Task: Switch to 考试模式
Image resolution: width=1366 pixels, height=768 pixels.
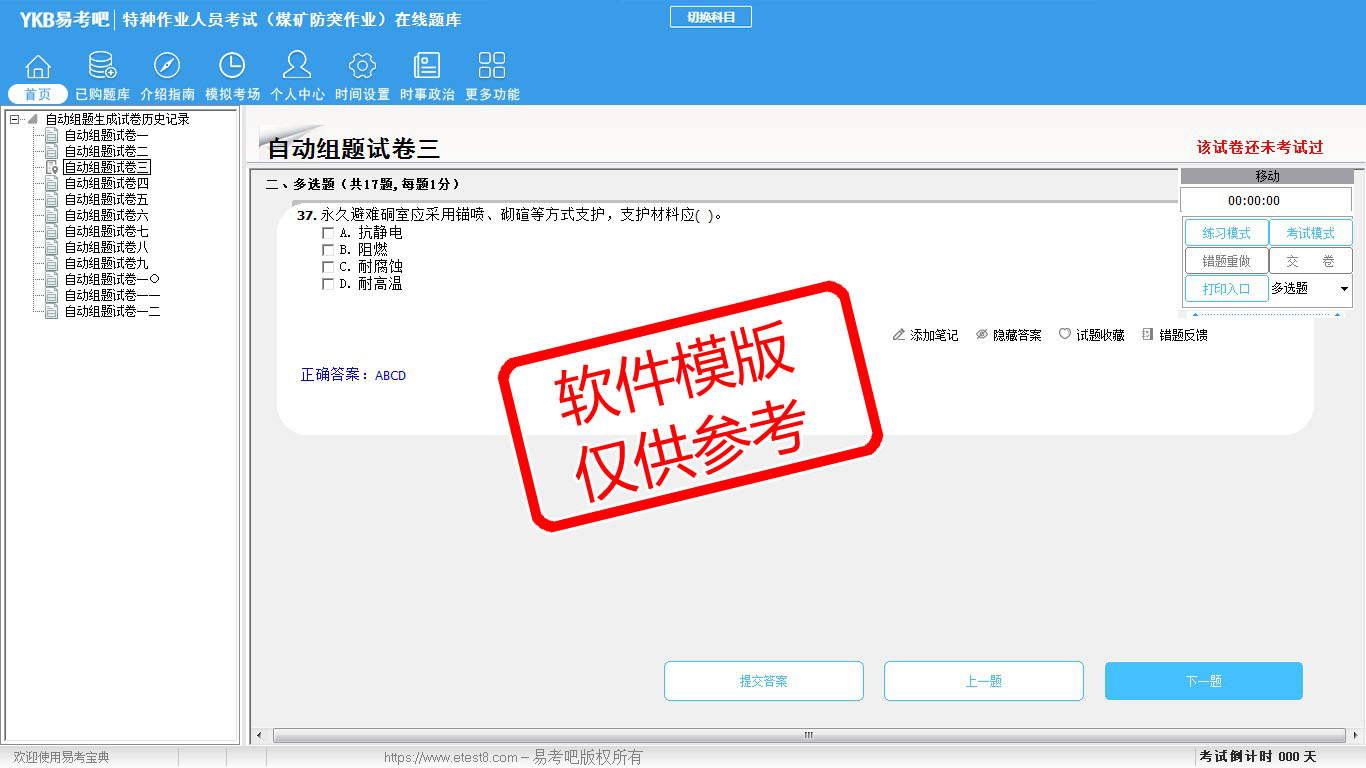Action: pos(1310,233)
